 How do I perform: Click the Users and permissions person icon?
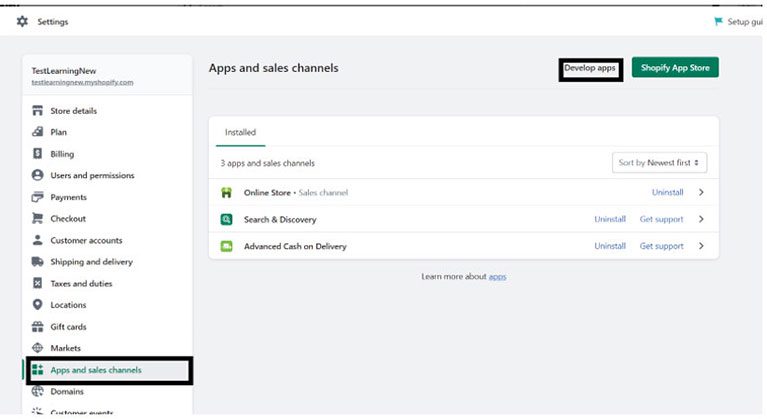point(38,175)
